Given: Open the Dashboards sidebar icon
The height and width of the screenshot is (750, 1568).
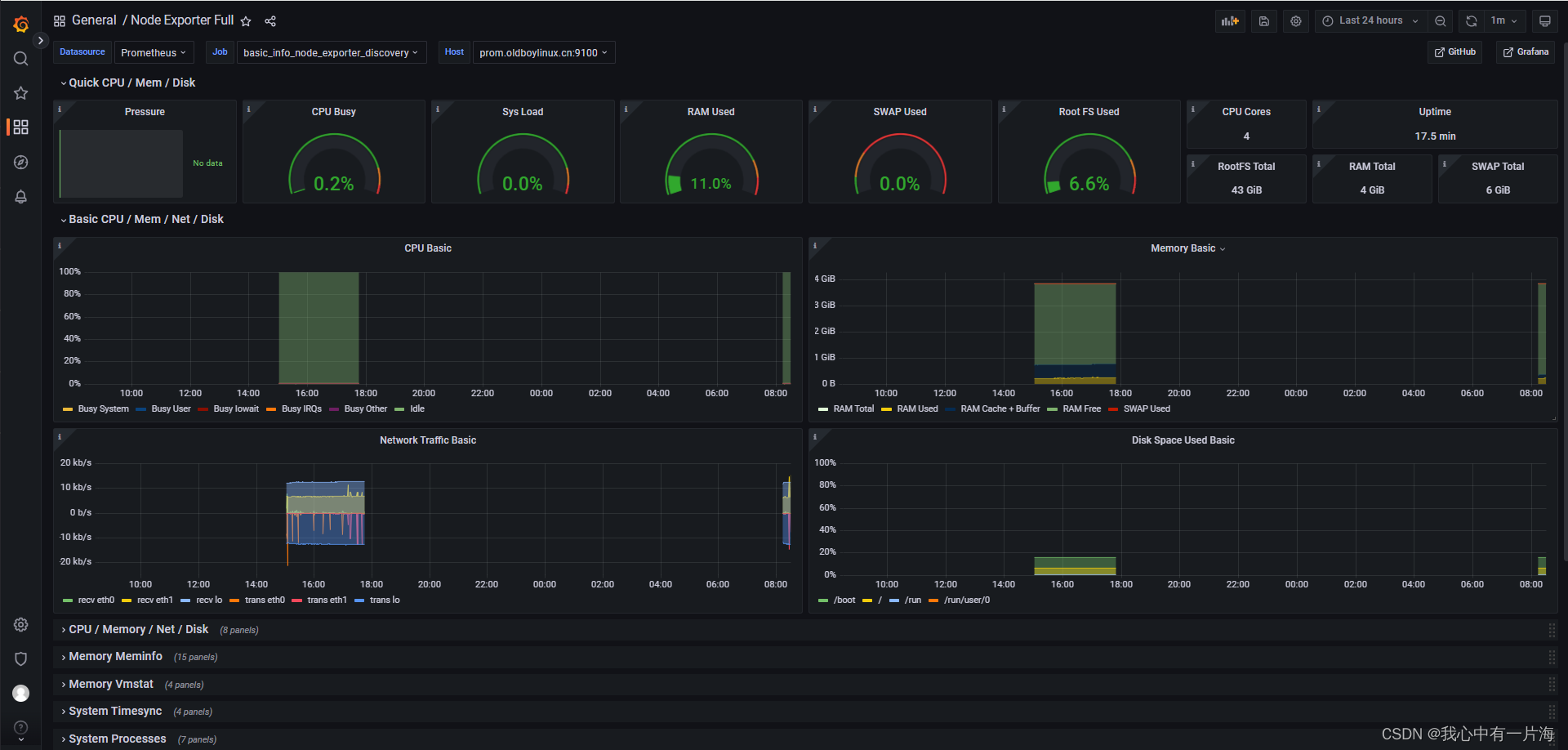Looking at the screenshot, I should pyautogui.click(x=21, y=127).
